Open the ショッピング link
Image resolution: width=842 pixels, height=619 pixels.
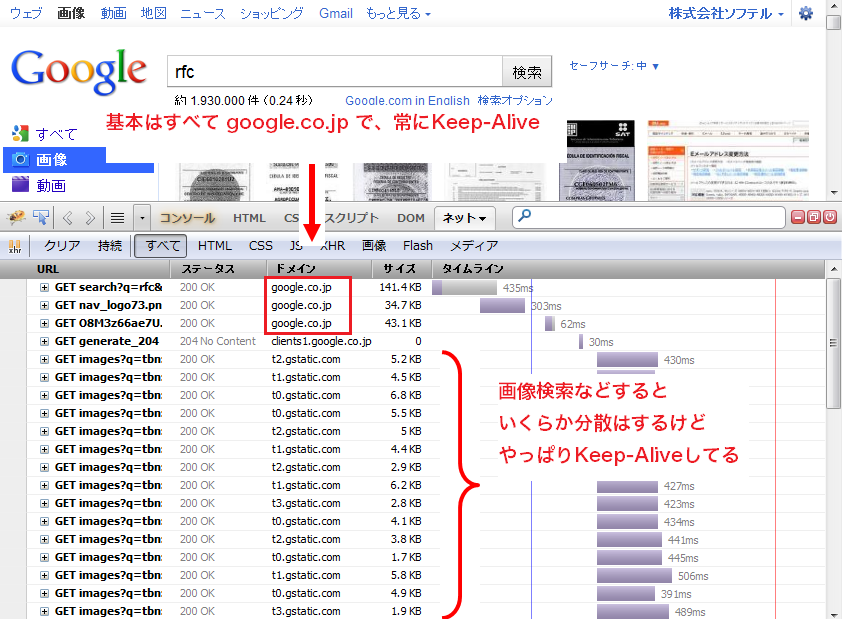tap(271, 13)
